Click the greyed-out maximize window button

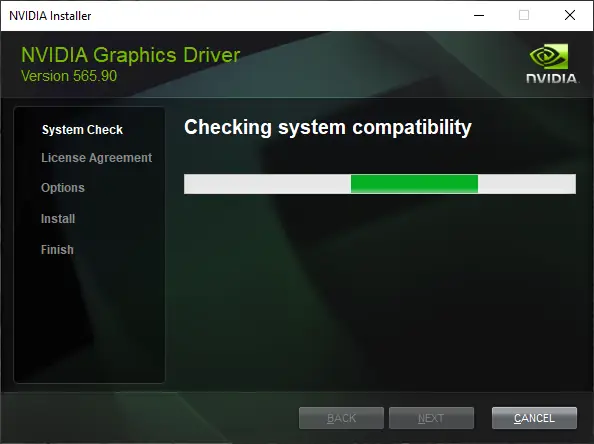tap(524, 16)
